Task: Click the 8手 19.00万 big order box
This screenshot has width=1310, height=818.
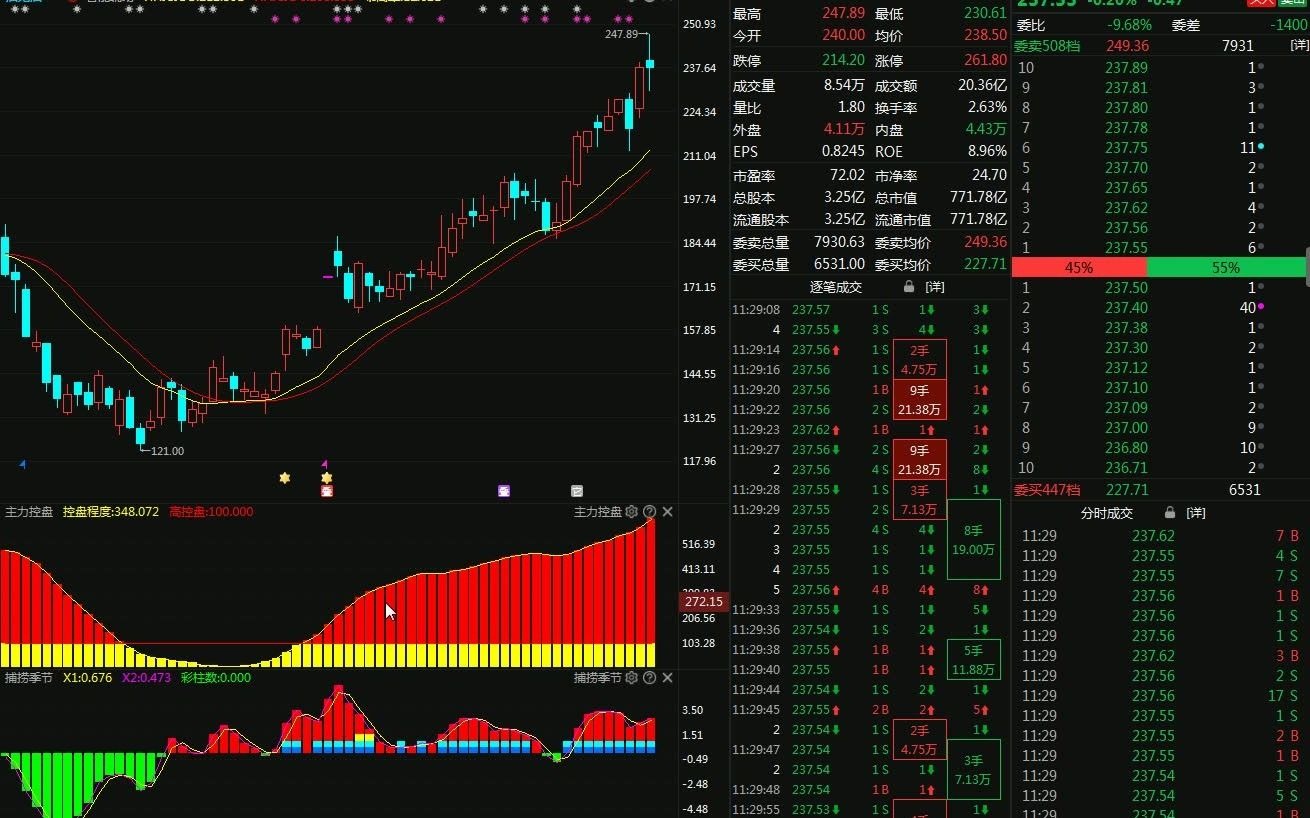Action: [973, 540]
